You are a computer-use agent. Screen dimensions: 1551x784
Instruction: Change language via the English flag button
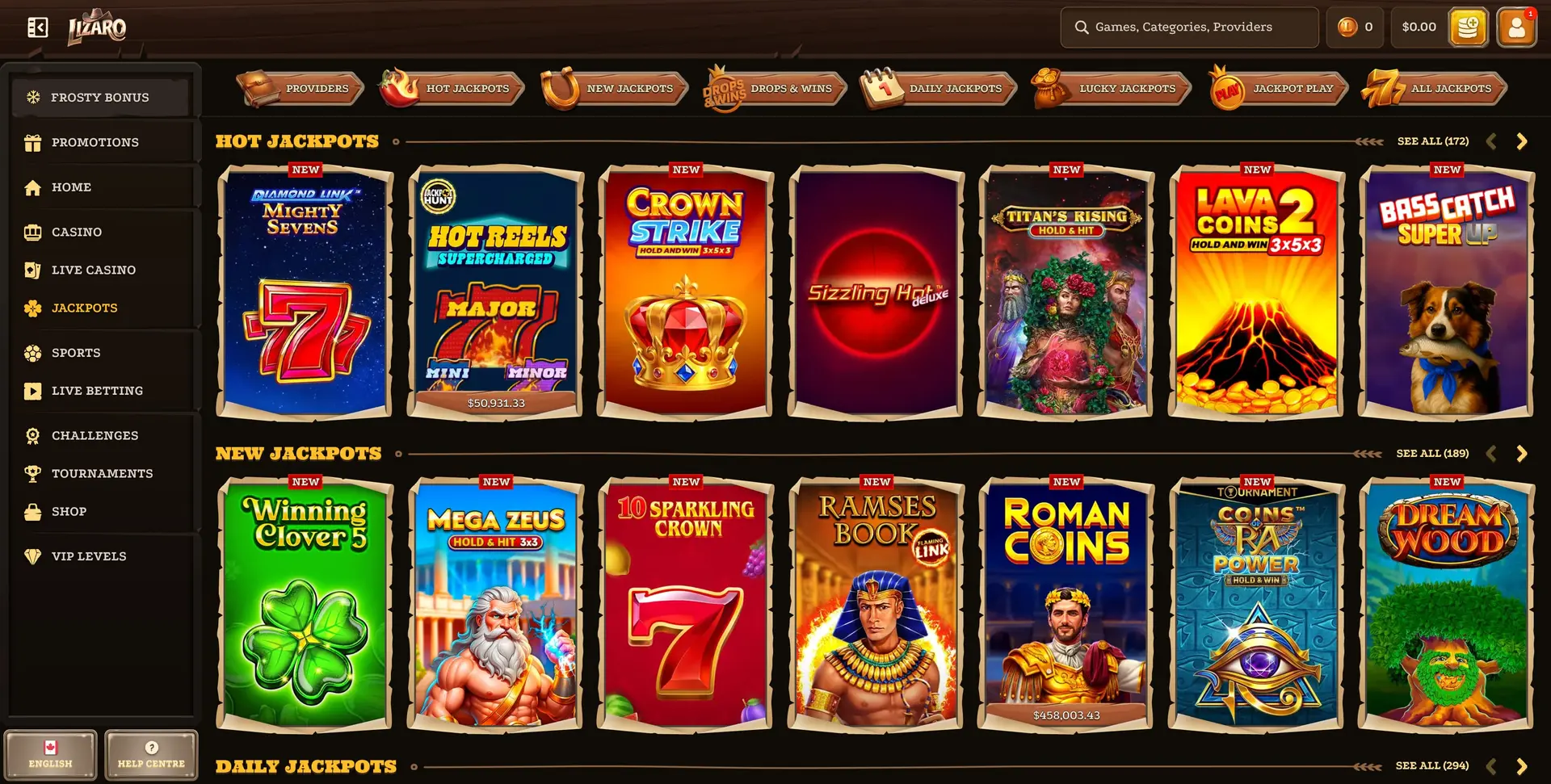(x=50, y=755)
